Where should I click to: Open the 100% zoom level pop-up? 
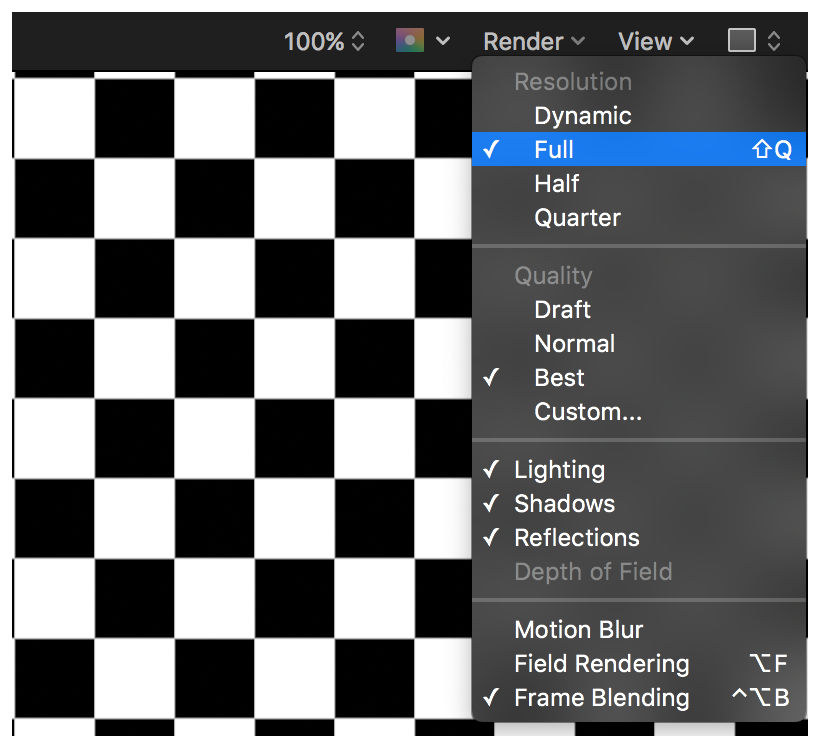[324, 41]
